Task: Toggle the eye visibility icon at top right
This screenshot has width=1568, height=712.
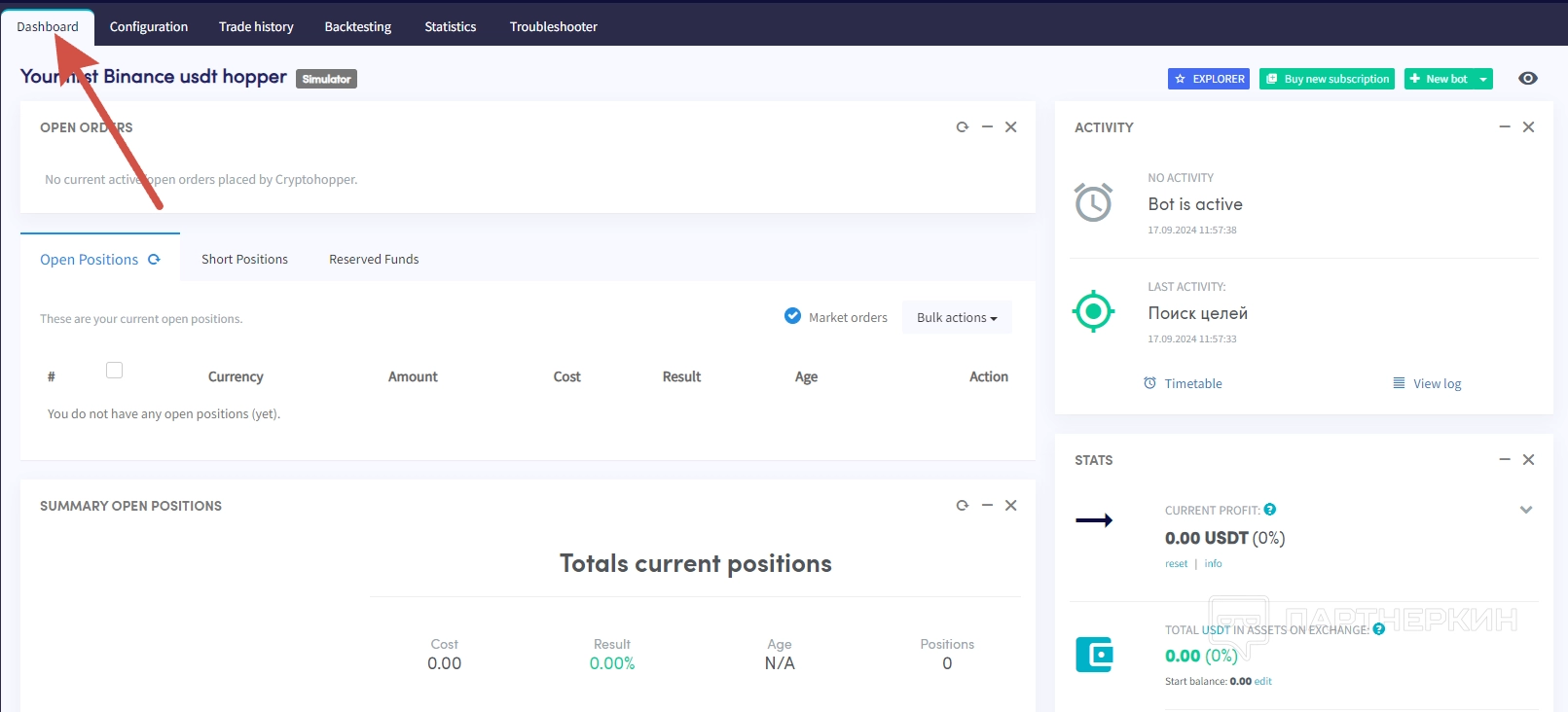Action: point(1528,79)
